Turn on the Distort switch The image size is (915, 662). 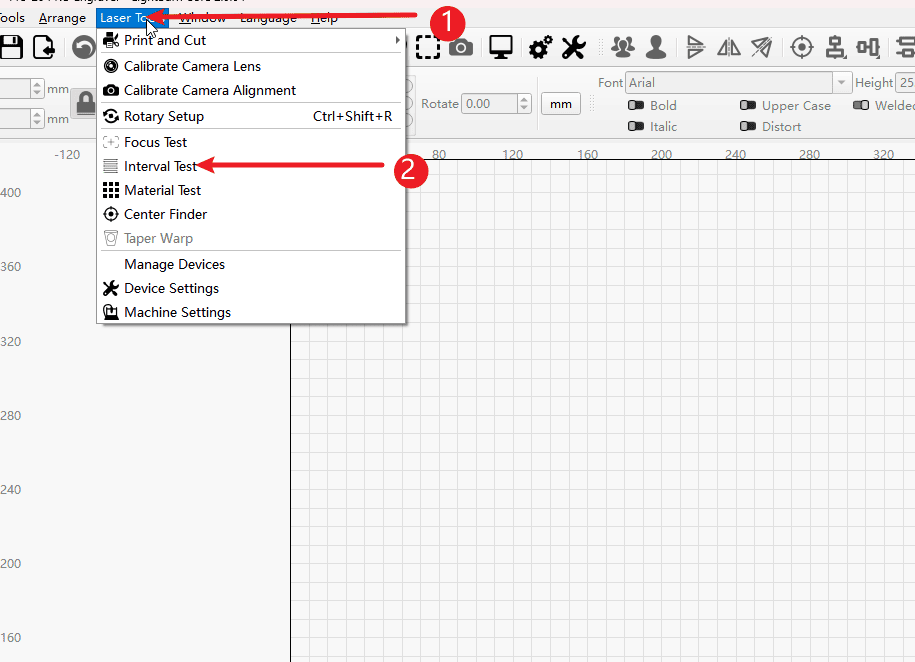pos(748,126)
